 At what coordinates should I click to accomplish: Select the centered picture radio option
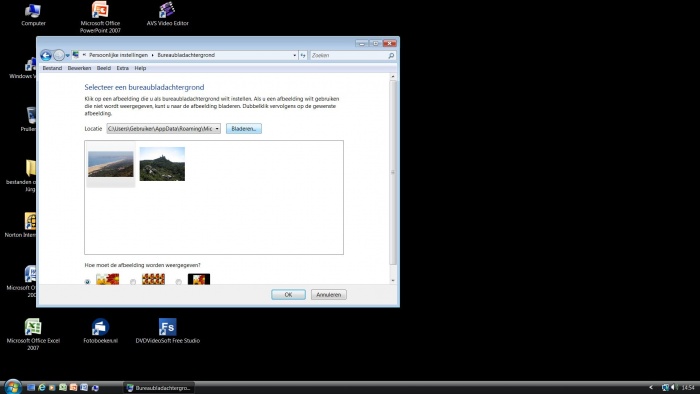pos(179,282)
